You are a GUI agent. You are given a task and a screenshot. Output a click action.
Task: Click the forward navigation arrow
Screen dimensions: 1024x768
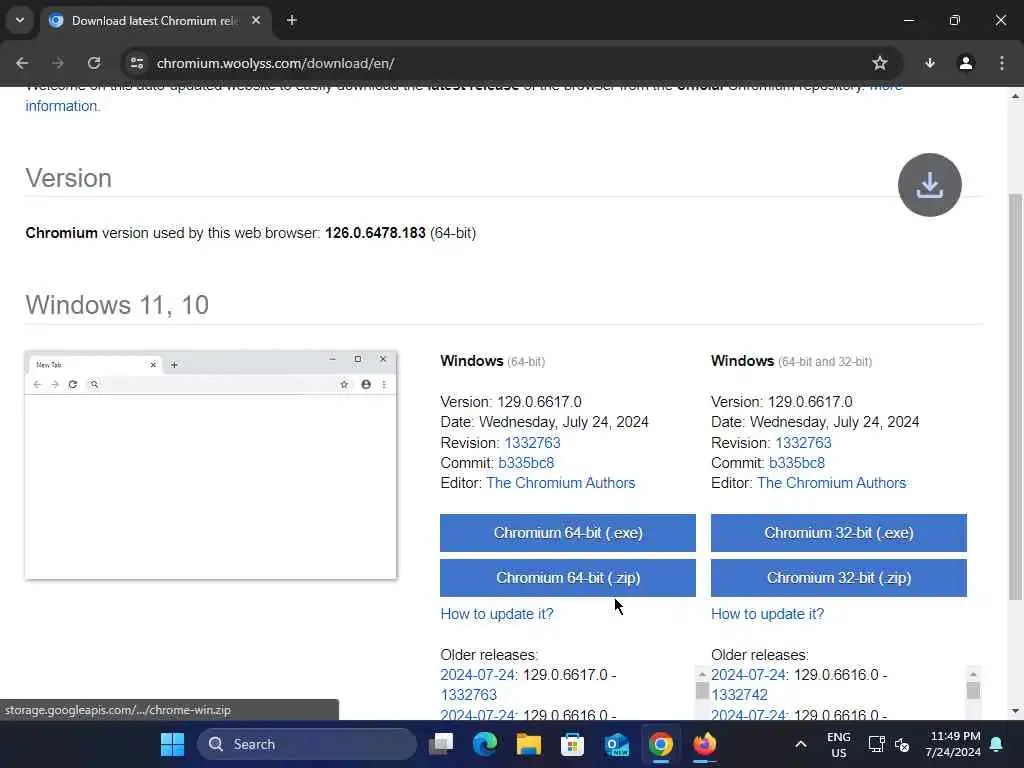(58, 63)
